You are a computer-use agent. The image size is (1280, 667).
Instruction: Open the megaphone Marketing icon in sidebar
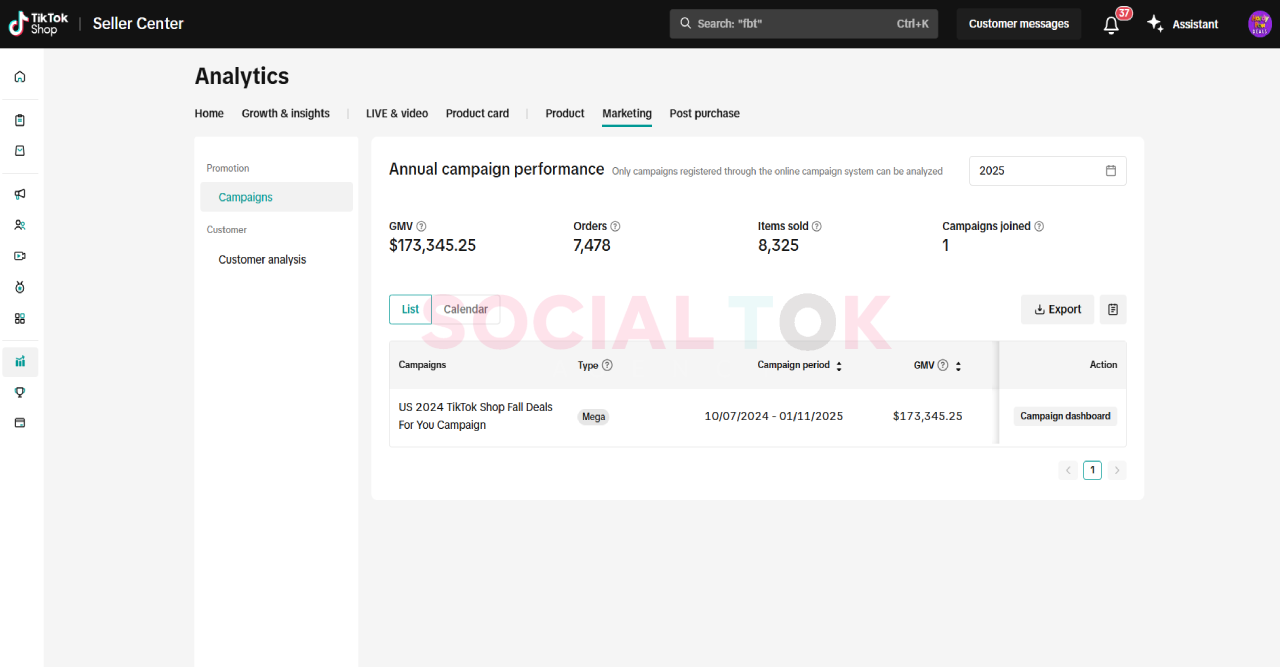[x=20, y=194]
